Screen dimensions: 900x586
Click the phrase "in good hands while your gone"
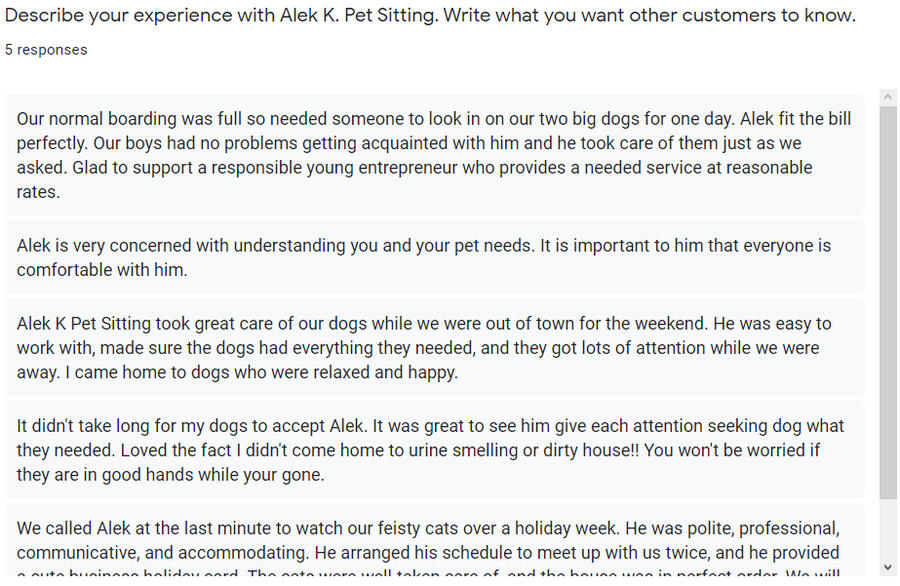[202, 475]
